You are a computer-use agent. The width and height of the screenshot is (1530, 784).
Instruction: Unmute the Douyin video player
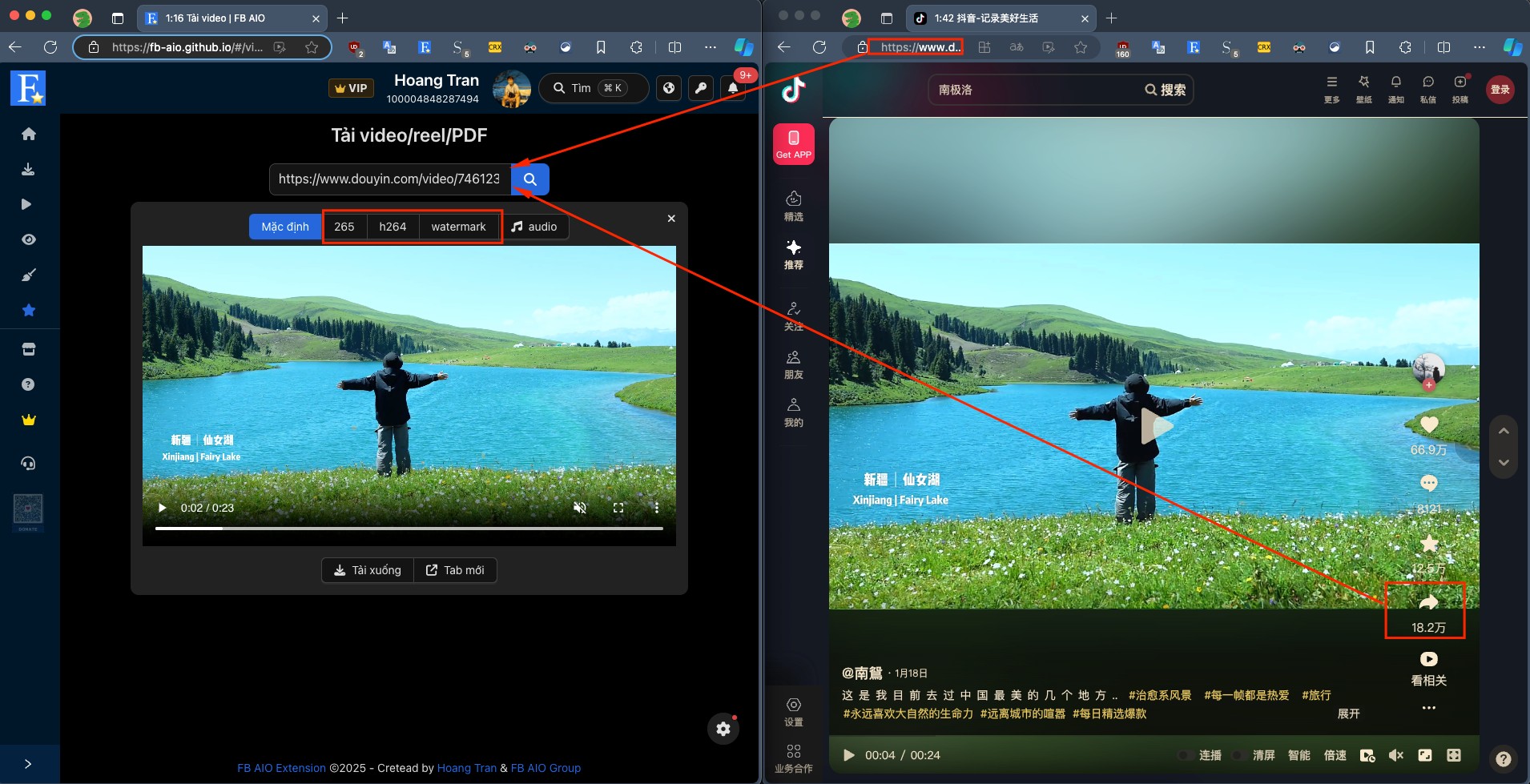click(x=1395, y=755)
